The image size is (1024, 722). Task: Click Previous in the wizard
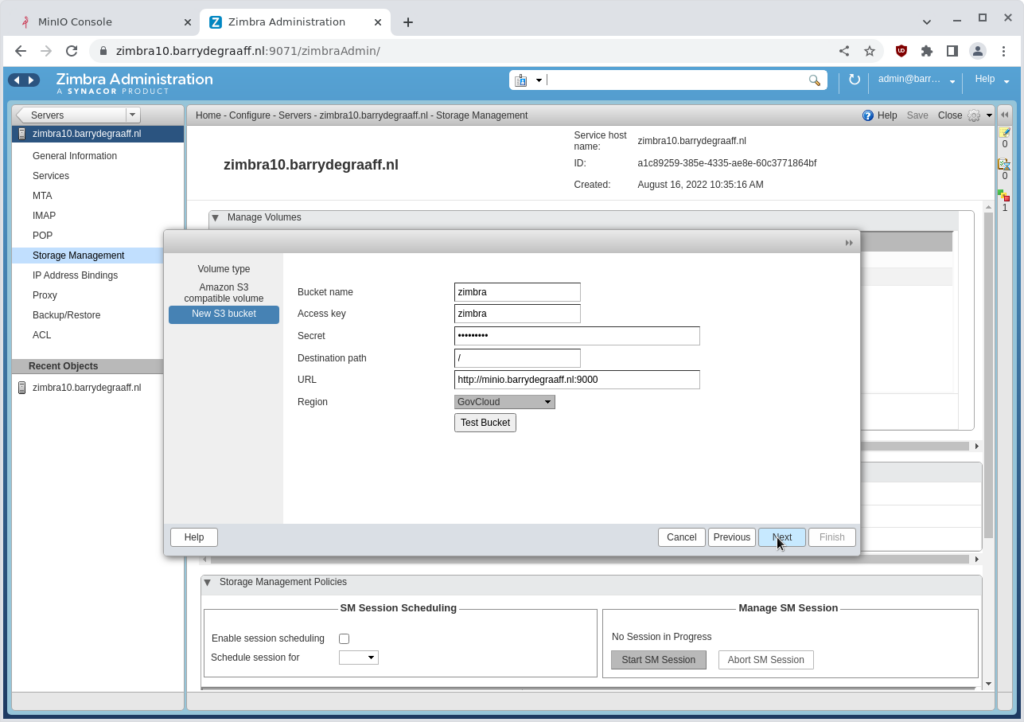click(731, 537)
